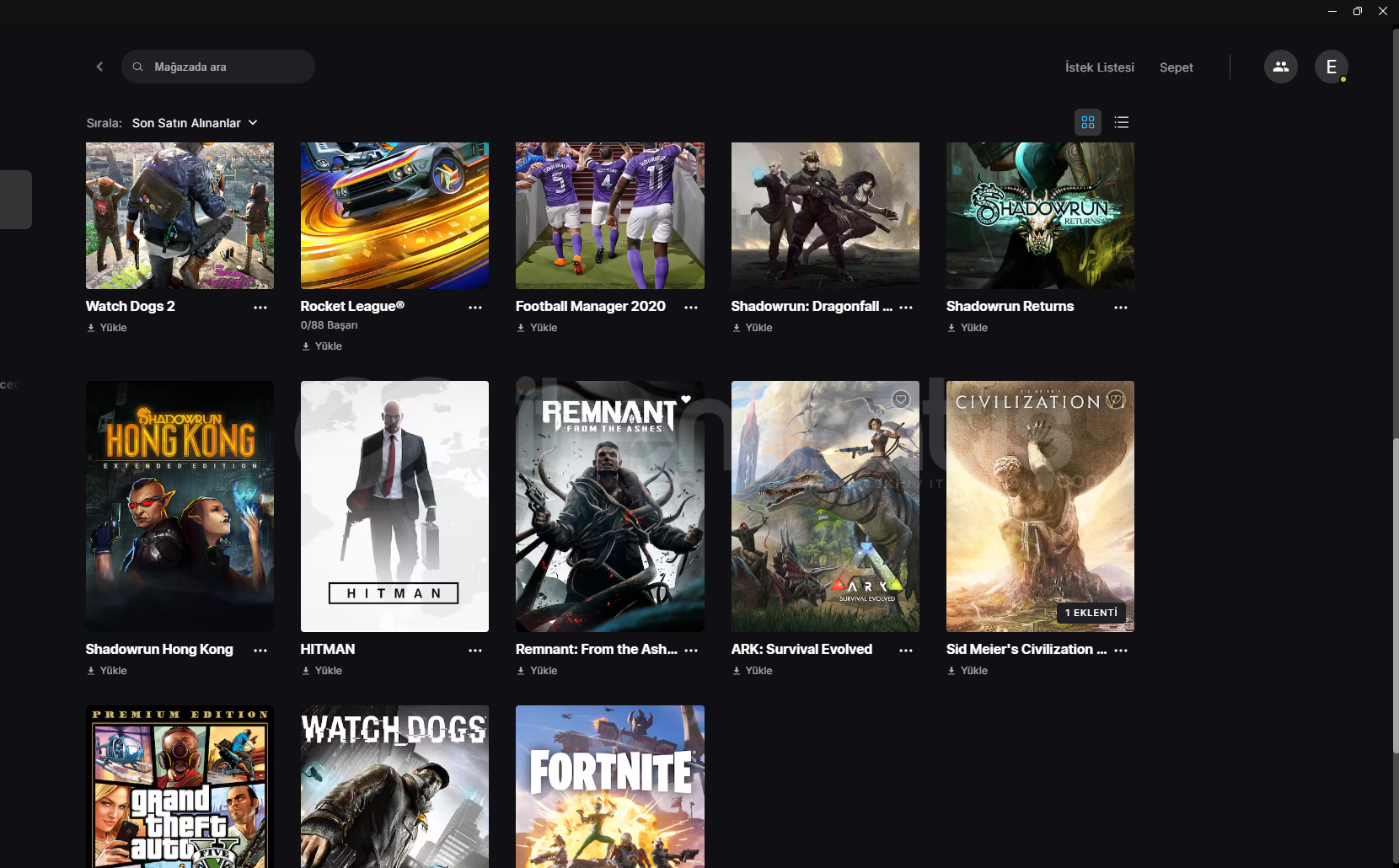Image resolution: width=1399 pixels, height=868 pixels.
Task: Click the ARK: Survival Evolved title
Action: point(801,650)
